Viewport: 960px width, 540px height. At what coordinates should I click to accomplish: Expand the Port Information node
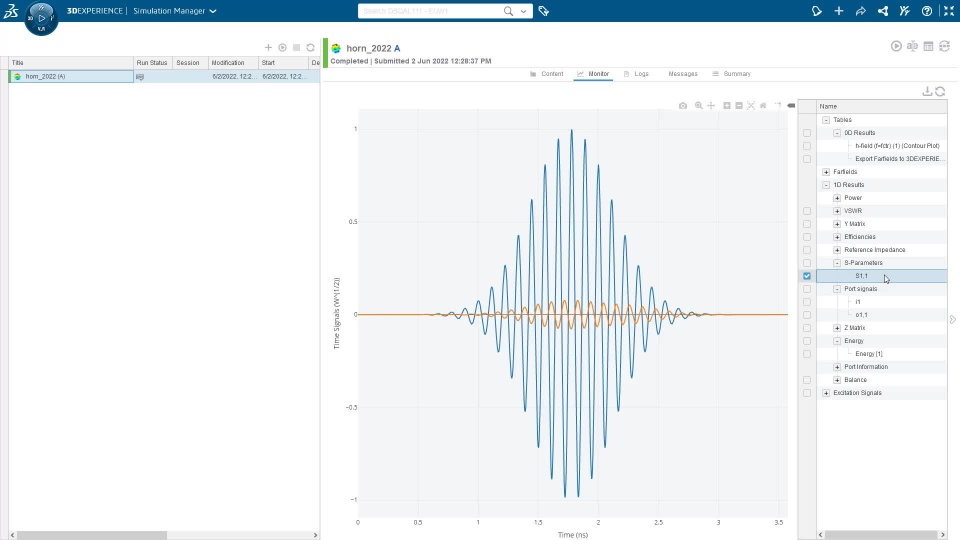(x=837, y=367)
